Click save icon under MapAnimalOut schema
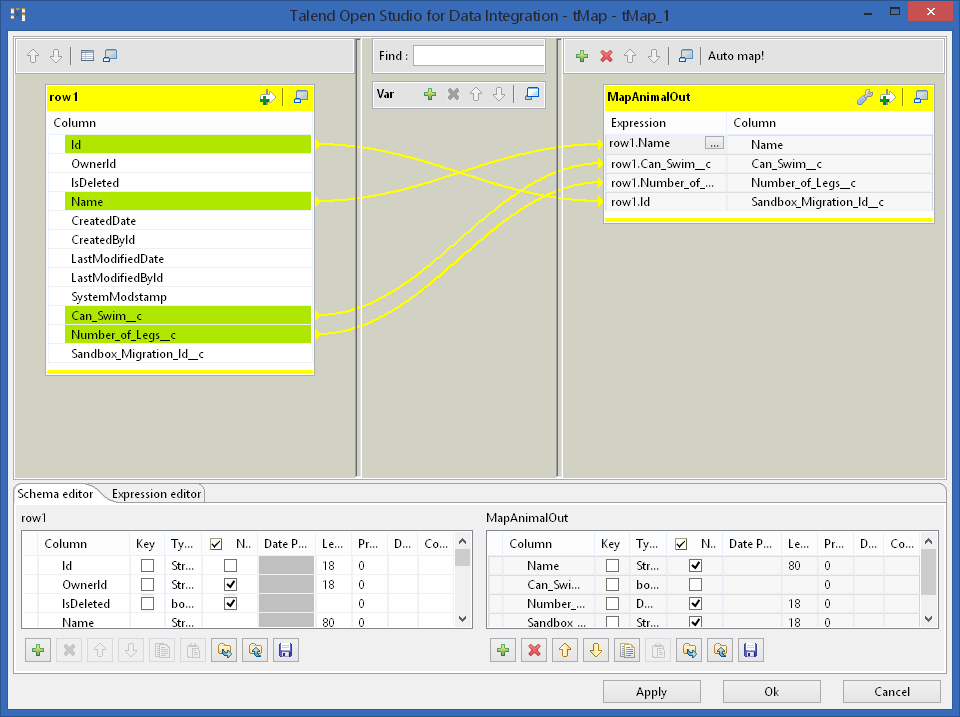Image resolution: width=960 pixels, height=717 pixels. 750,651
